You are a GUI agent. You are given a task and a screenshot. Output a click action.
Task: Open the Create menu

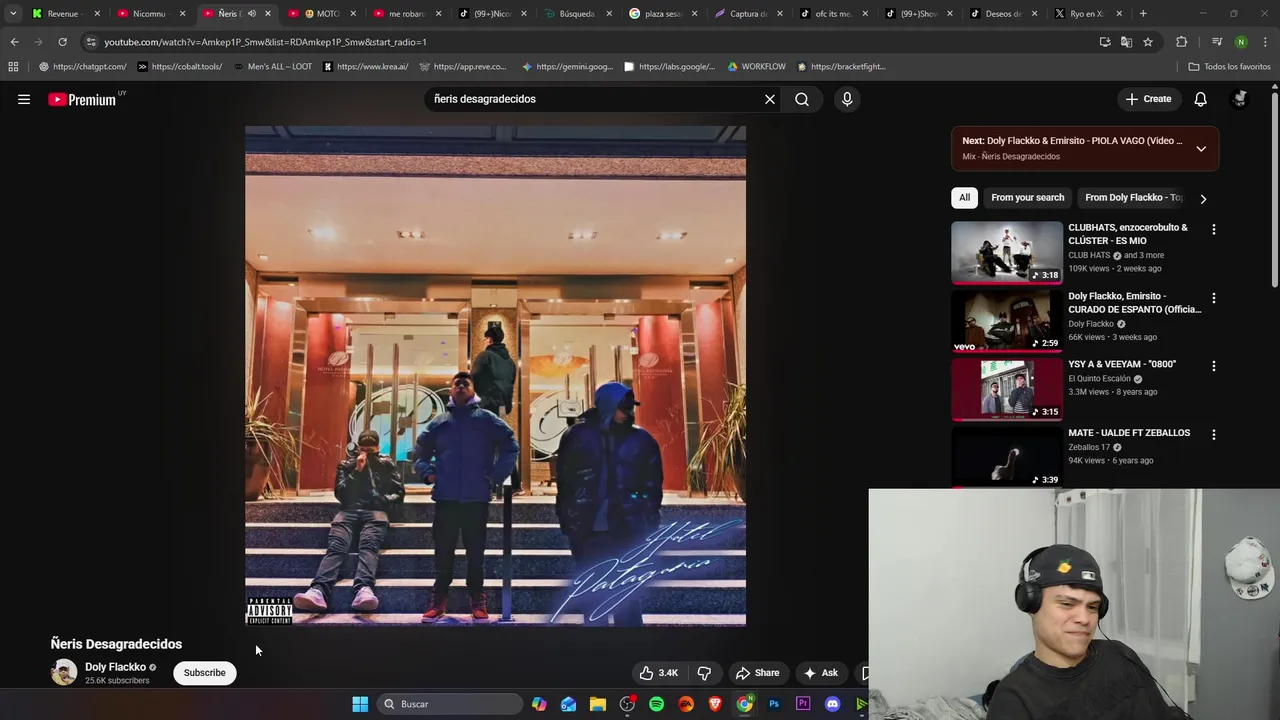(1148, 99)
